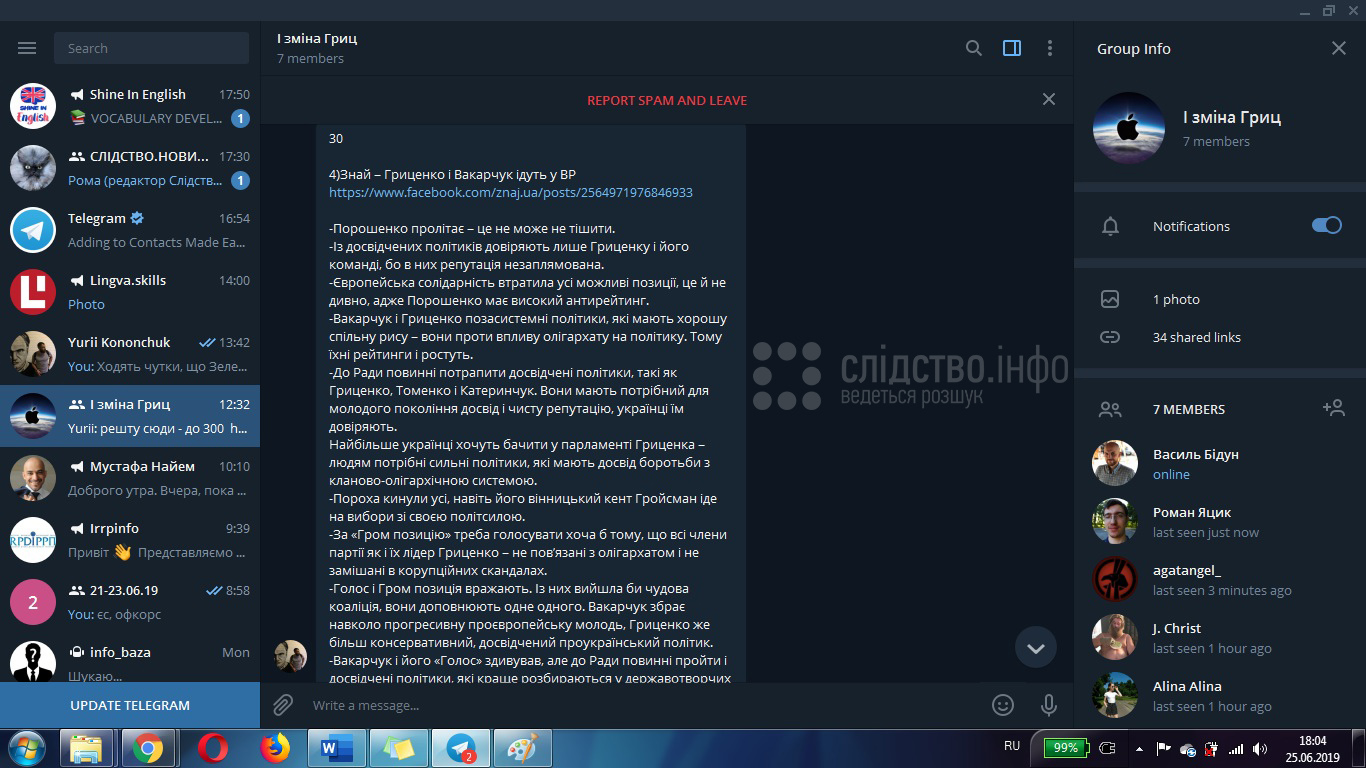The height and width of the screenshot is (768, 1366).
Task: Launch Opera from the taskbar
Action: (x=212, y=748)
